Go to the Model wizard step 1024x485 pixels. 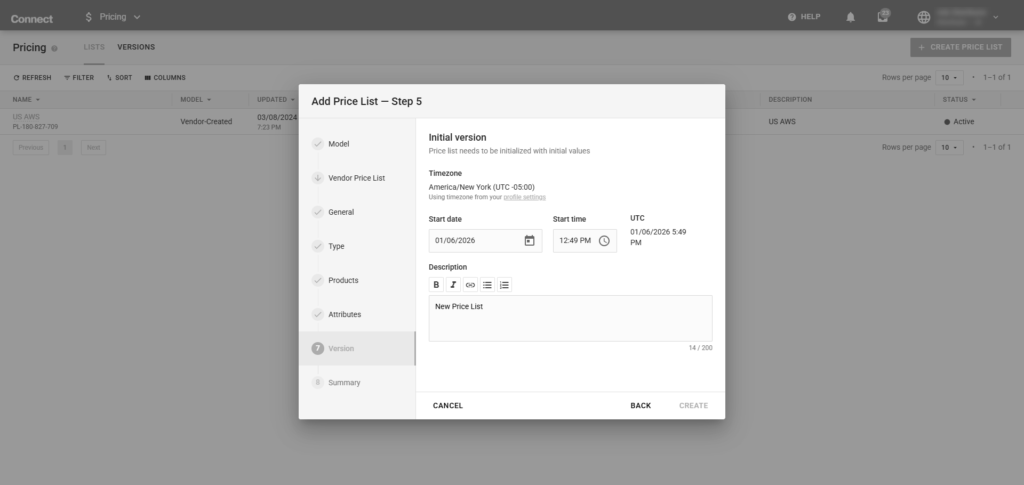tap(339, 144)
